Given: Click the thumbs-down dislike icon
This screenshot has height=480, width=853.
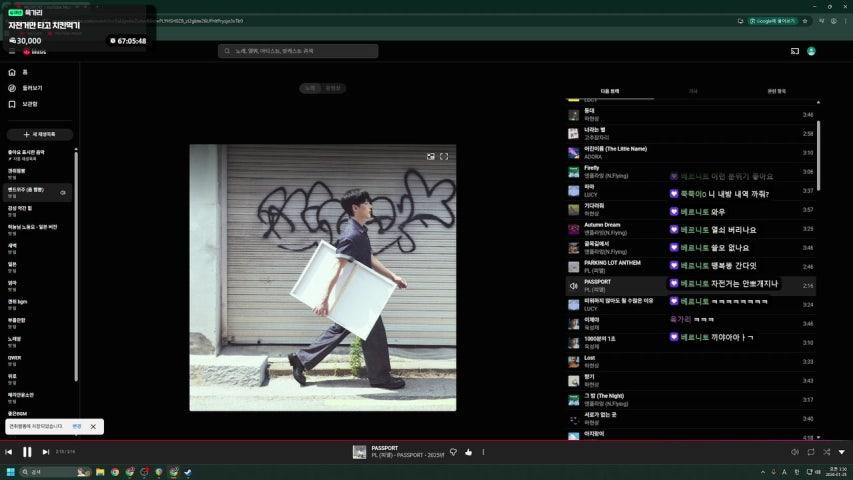Looking at the screenshot, I should pos(453,452).
